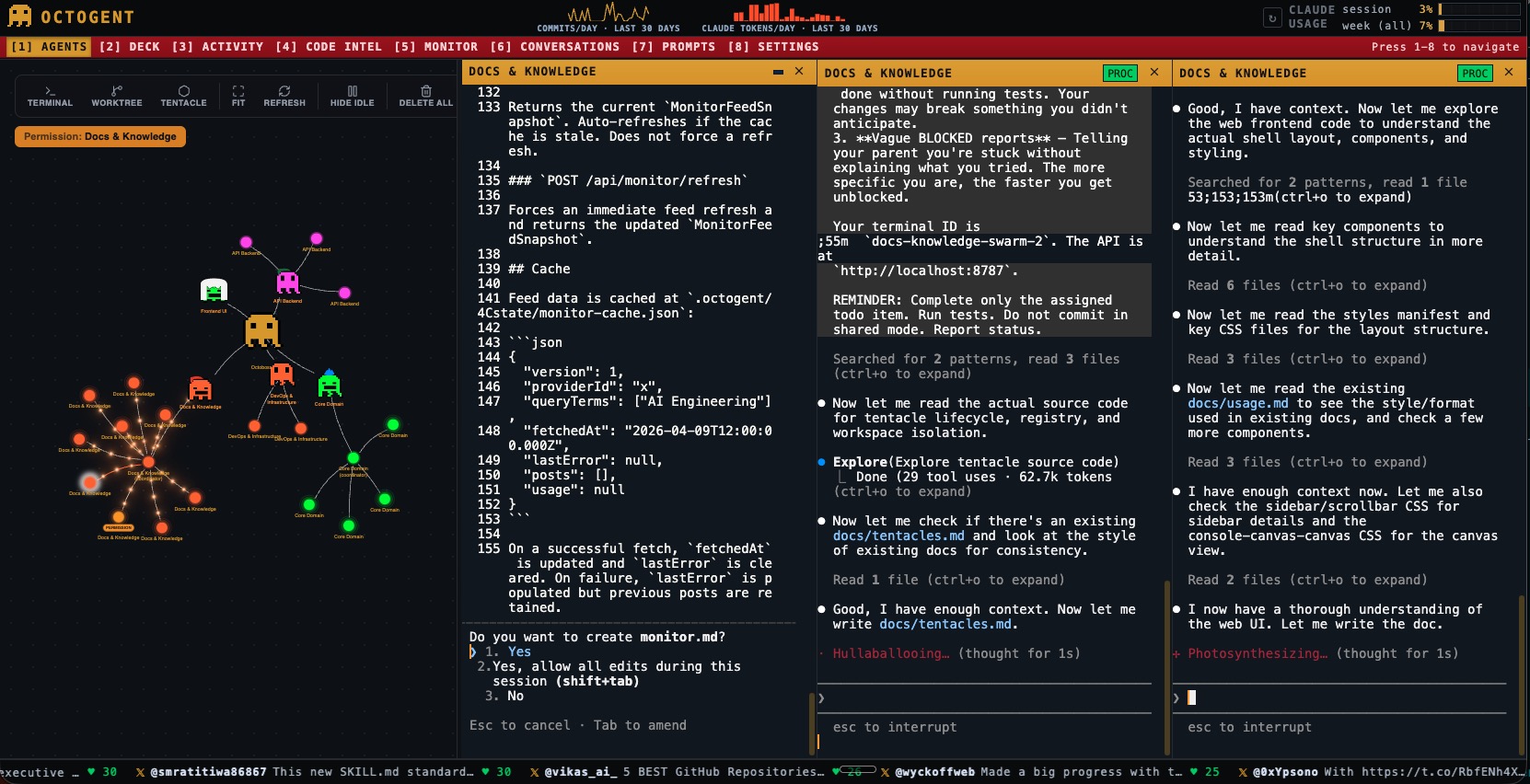1530x784 pixels.
Task: Open a new Terminal from the canvas toolbar
Action: click(x=50, y=97)
